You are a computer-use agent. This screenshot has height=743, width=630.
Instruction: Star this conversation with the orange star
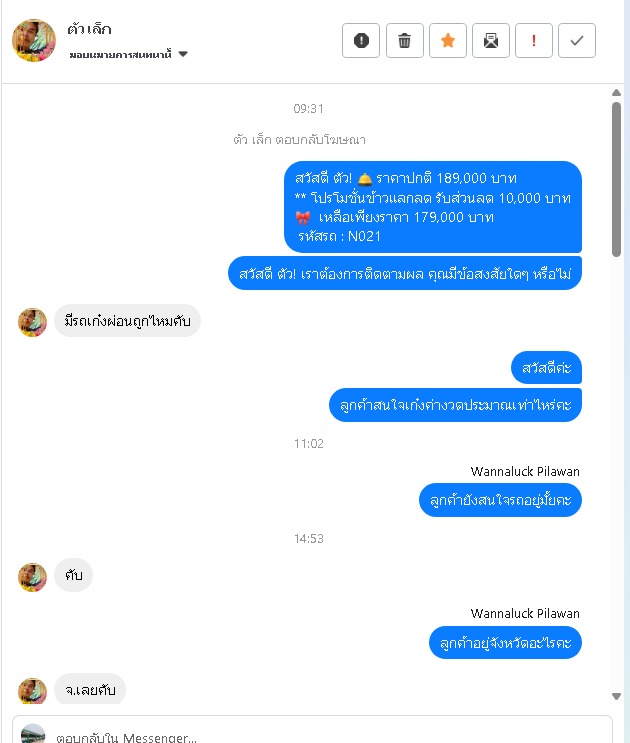click(x=448, y=40)
